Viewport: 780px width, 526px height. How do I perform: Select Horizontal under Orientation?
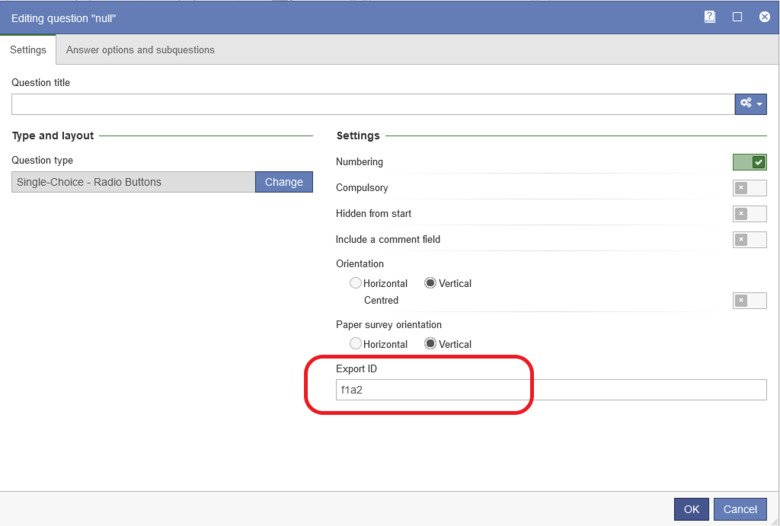point(355,283)
